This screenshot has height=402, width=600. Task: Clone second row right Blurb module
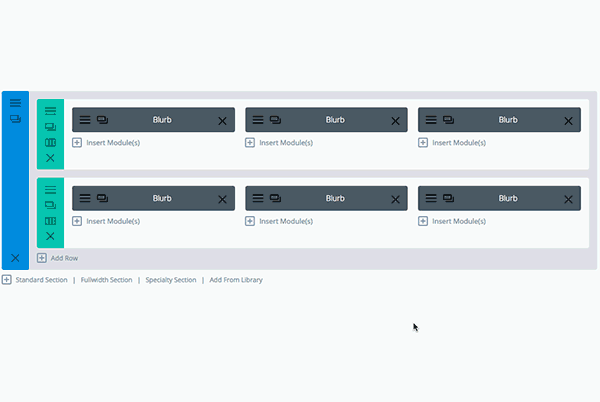click(448, 198)
